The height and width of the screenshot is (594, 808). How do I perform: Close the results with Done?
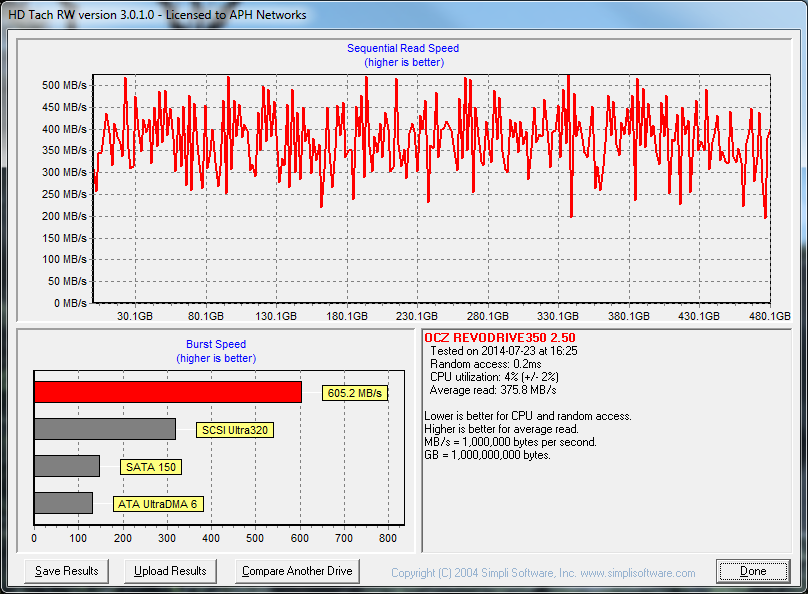(753, 571)
